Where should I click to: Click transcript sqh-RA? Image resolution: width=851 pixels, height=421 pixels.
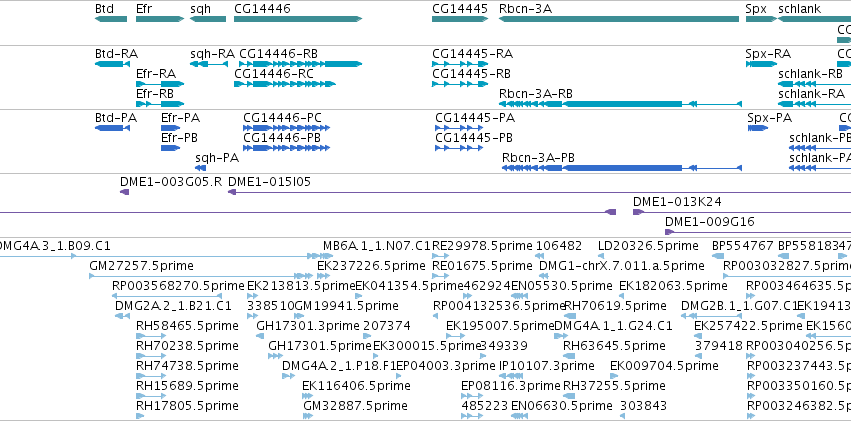(x=208, y=64)
